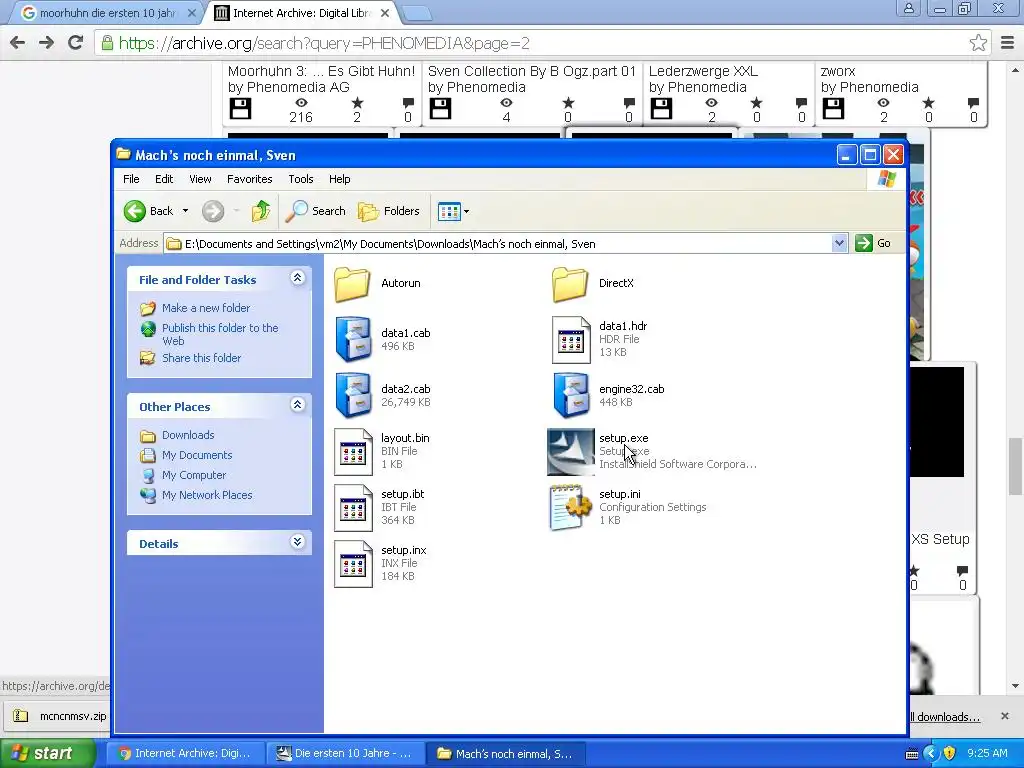Expand the Details panel
The width and height of the screenshot is (1024, 768).
pyautogui.click(x=297, y=542)
